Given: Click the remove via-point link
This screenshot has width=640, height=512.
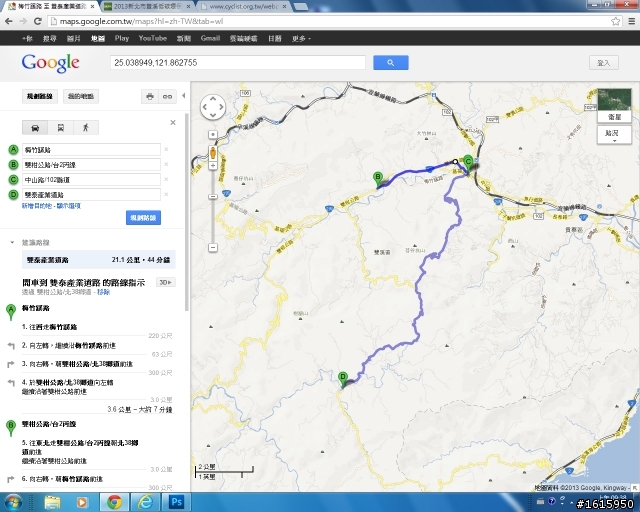Looking at the screenshot, I should coord(103,292).
